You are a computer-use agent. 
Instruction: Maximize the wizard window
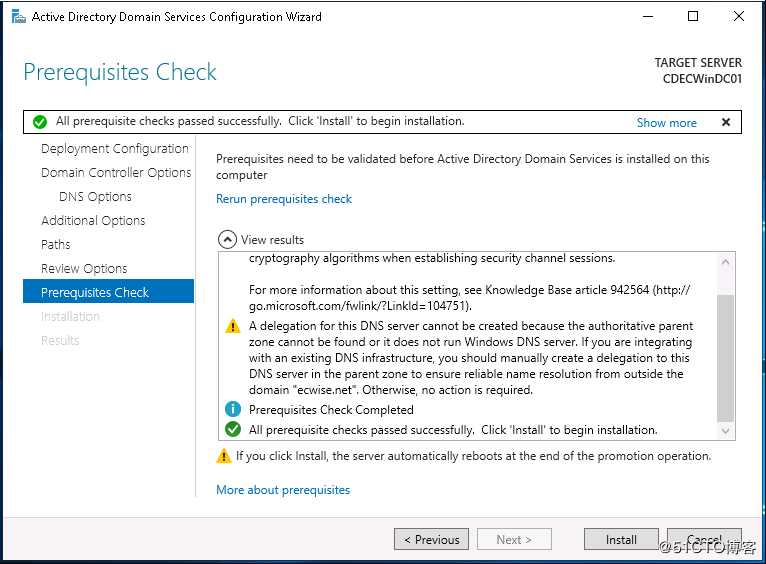point(693,17)
